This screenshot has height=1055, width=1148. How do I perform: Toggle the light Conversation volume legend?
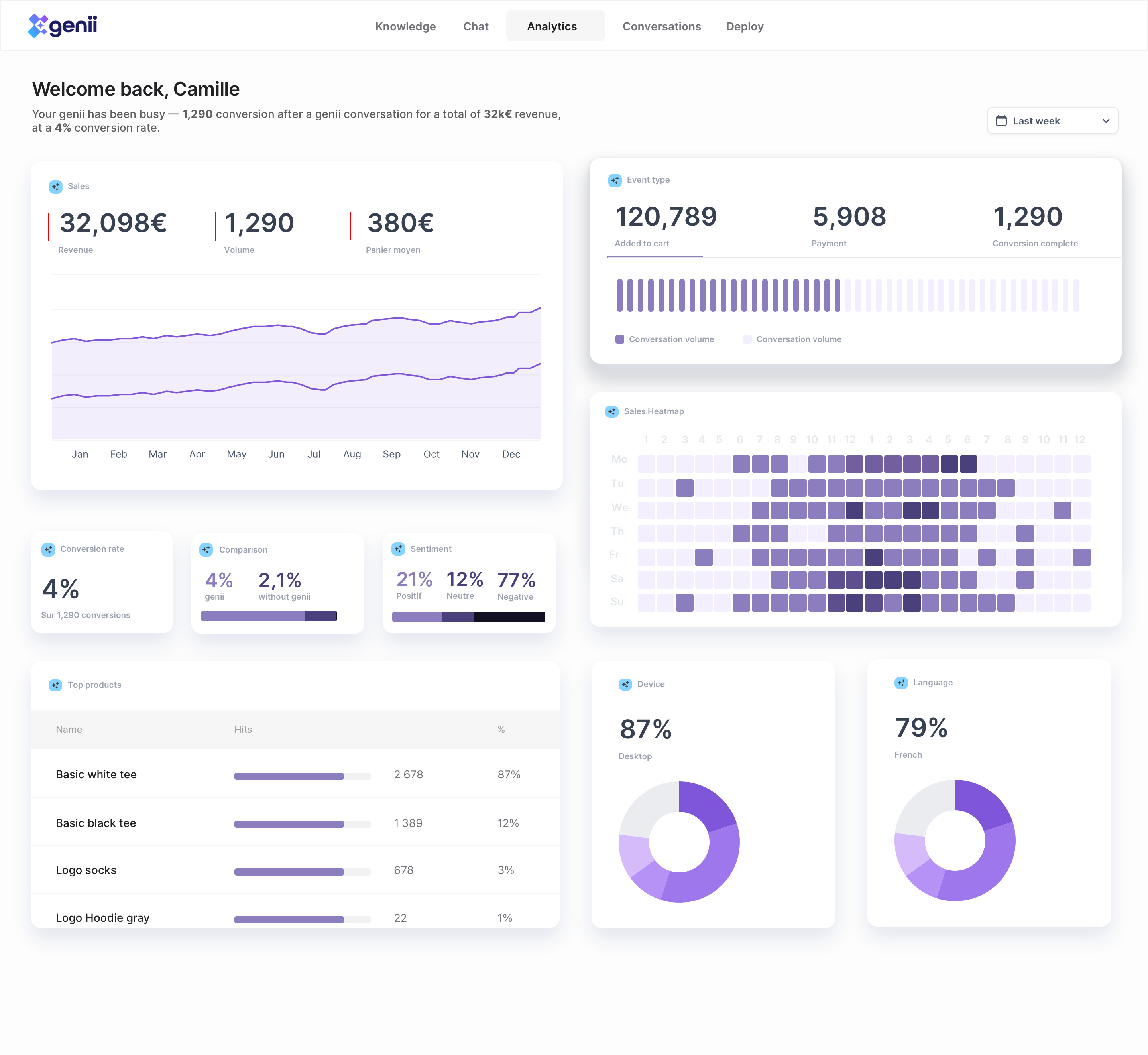coord(792,339)
